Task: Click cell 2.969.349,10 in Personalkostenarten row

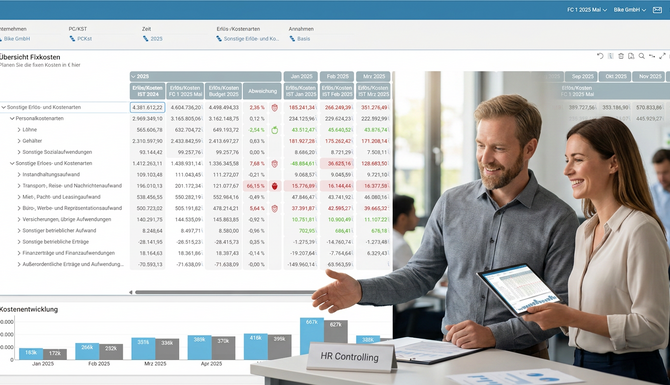Action: [147, 119]
